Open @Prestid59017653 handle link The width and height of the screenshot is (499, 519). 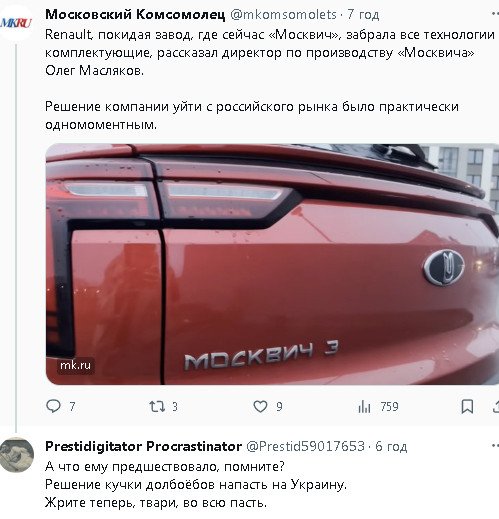[305, 446]
